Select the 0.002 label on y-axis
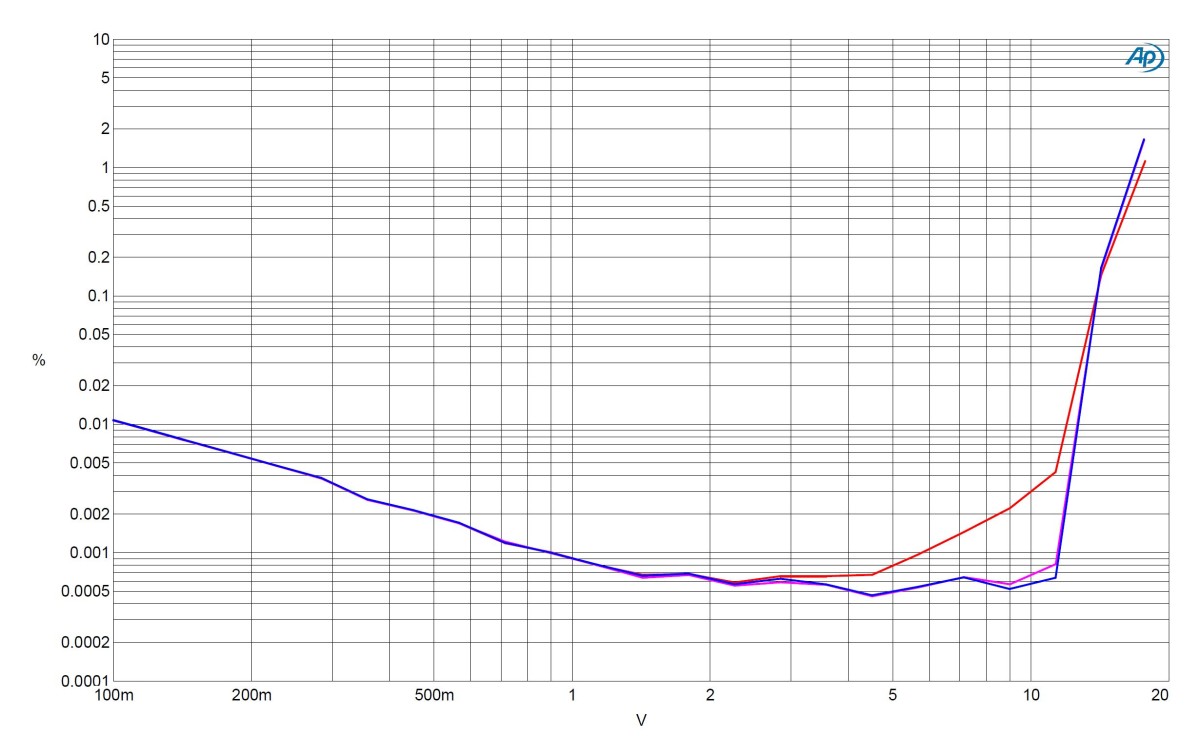This screenshot has height=736, width=1200. (88, 514)
